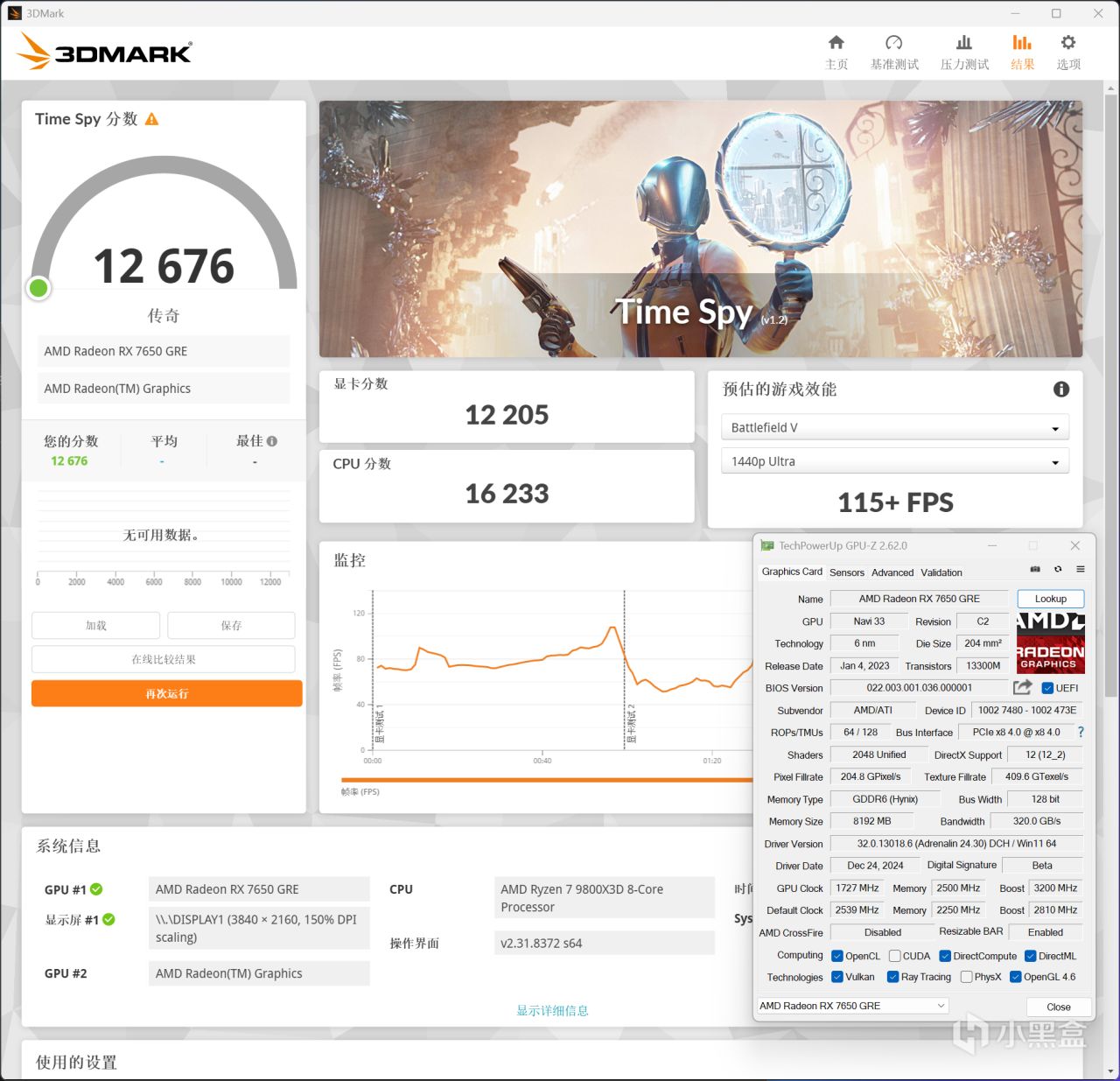
Task: Click the 显示详细信息 link
Action: point(552,1011)
